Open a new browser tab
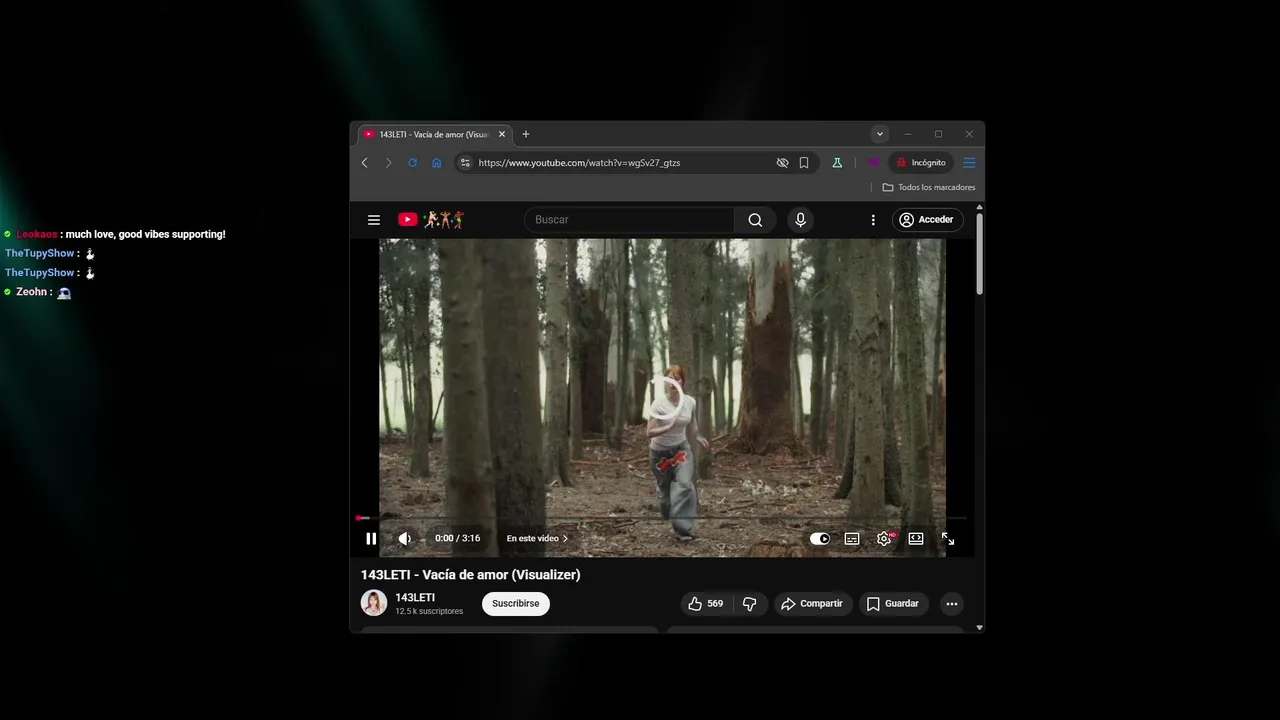1280x720 pixels. pos(526,135)
